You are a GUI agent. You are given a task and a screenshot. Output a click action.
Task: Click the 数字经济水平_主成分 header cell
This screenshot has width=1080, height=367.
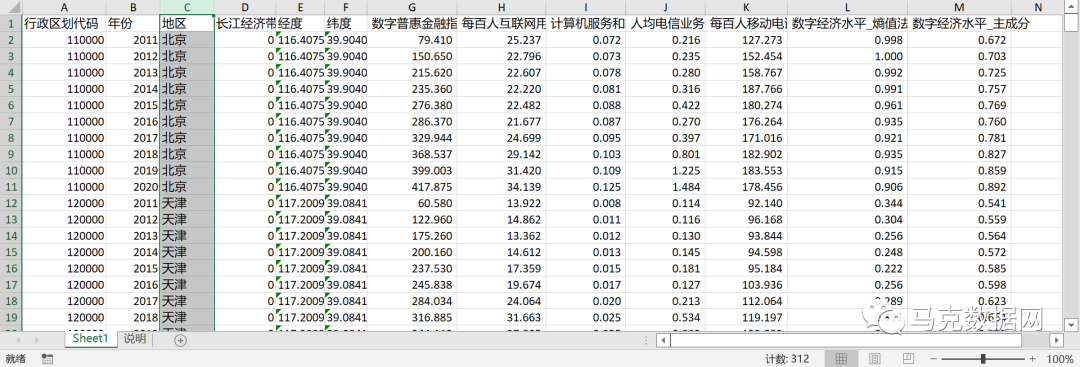(959, 23)
